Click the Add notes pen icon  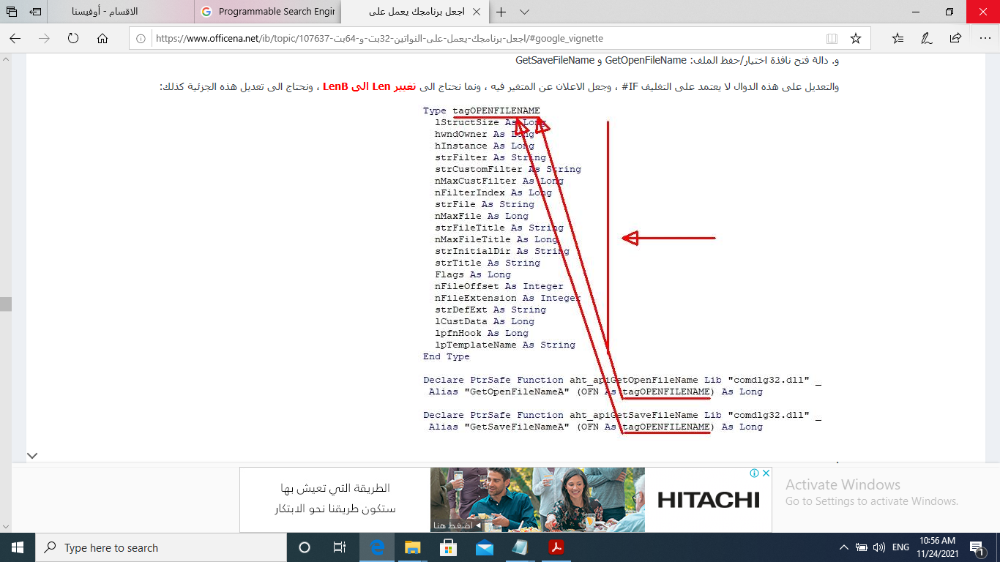tap(926, 38)
